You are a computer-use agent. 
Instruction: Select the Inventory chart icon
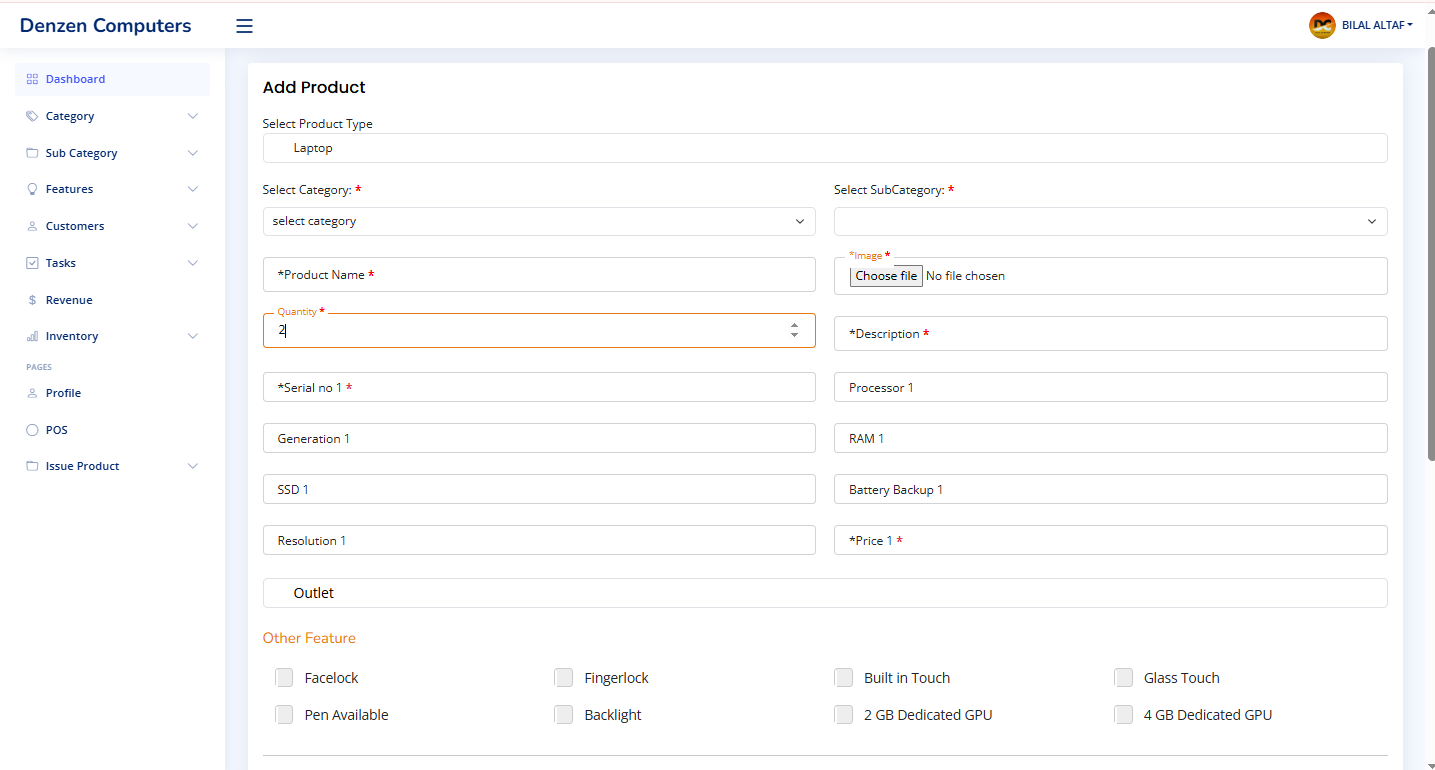31,336
